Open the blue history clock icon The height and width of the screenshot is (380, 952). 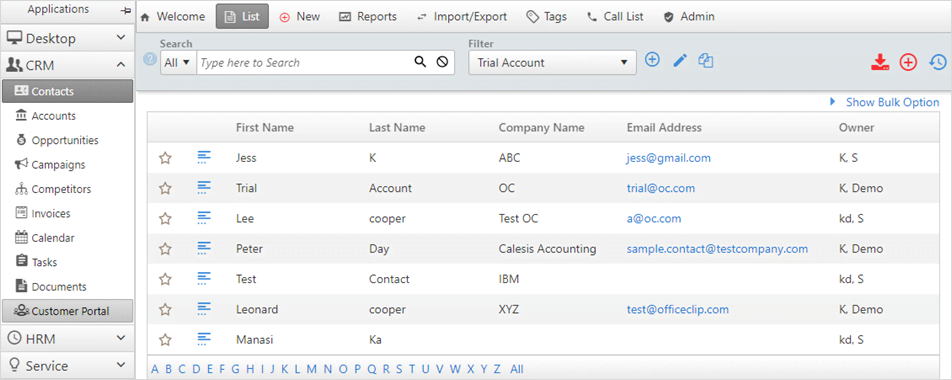(x=938, y=62)
